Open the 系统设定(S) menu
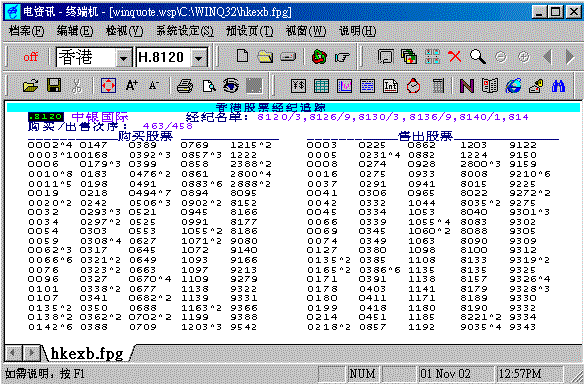The height and width of the screenshot is (384, 584). (x=185, y=31)
